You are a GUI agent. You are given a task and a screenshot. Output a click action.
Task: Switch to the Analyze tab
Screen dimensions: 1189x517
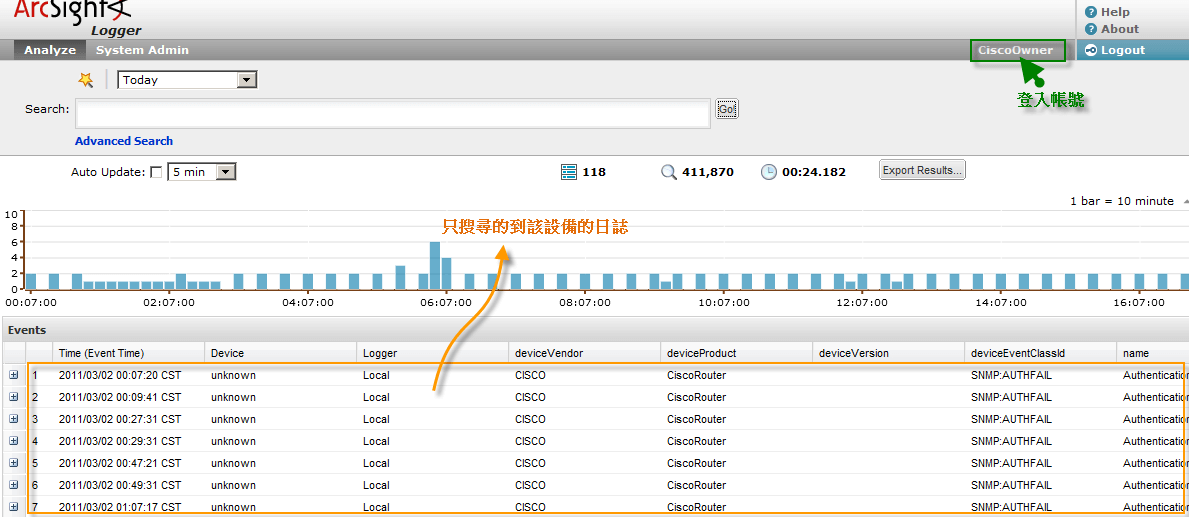[x=50, y=50]
